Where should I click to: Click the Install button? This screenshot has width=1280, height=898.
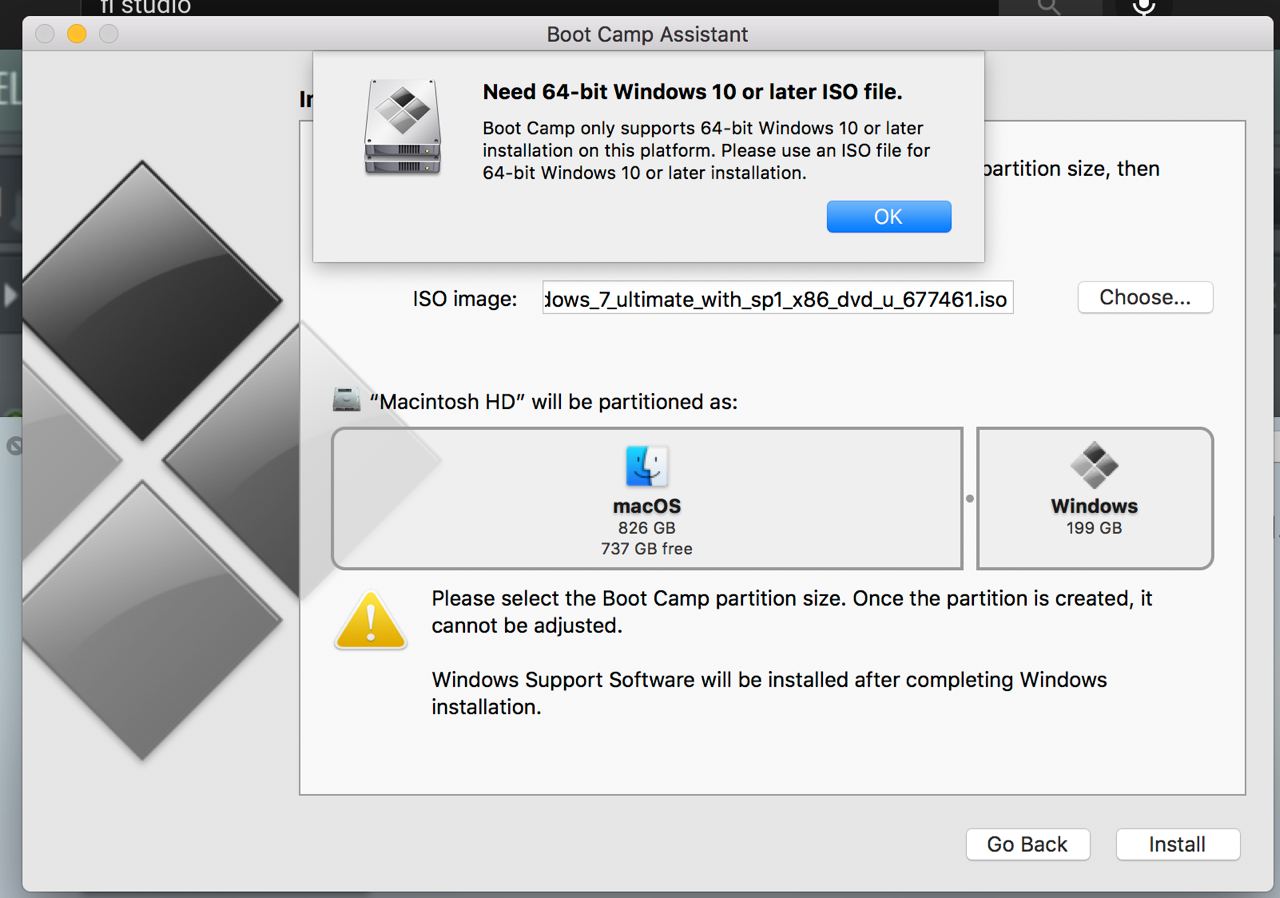(1177, 844)
